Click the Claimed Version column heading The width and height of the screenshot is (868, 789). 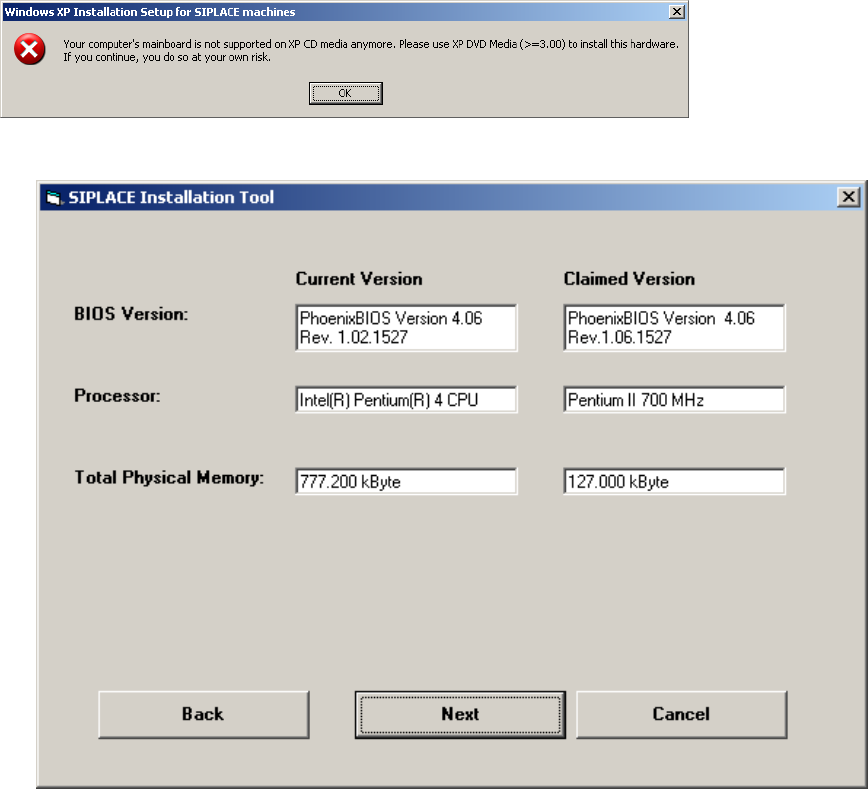tap(629, 279)
